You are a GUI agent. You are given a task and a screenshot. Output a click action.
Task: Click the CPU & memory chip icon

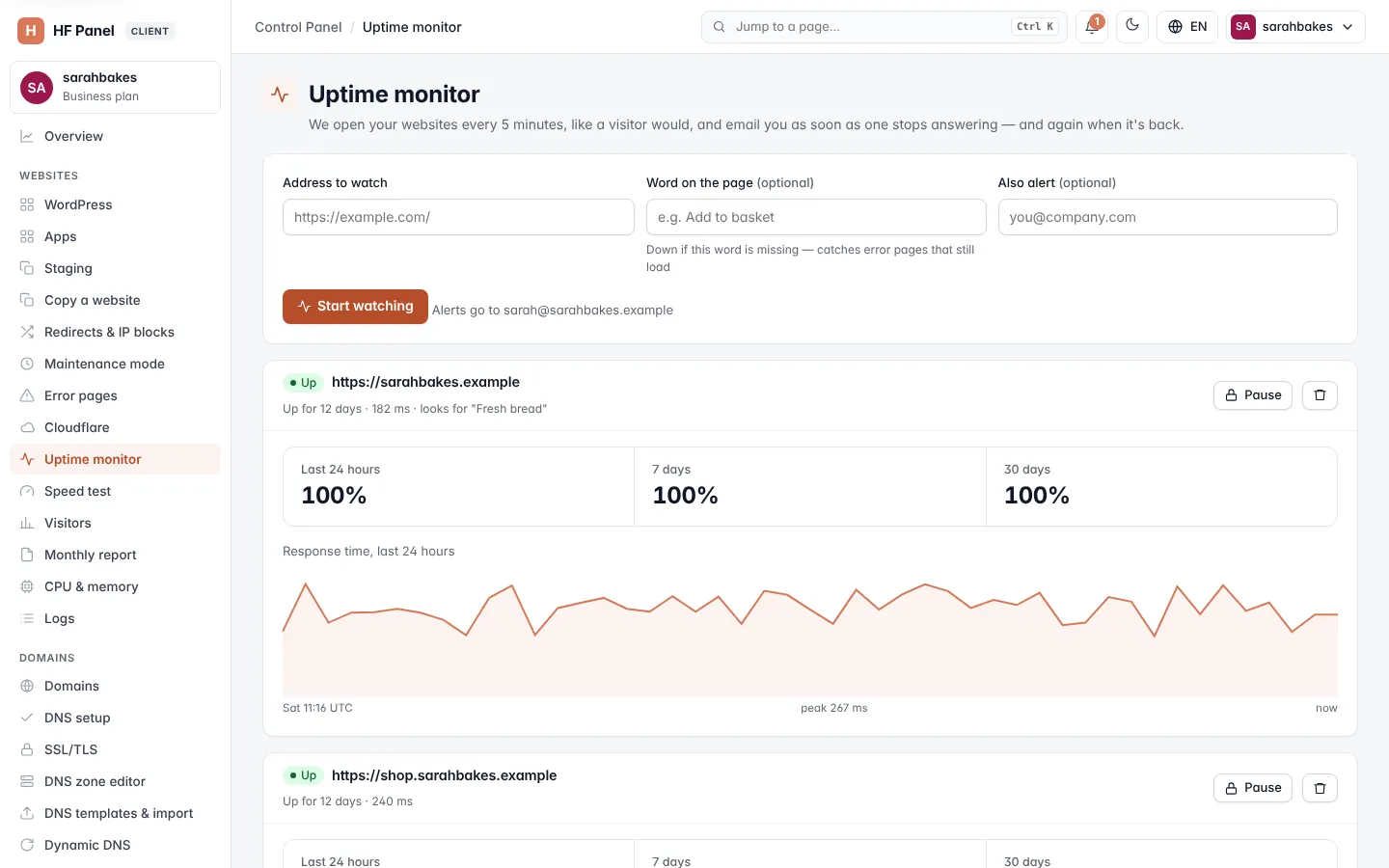[x=27, y=586]
